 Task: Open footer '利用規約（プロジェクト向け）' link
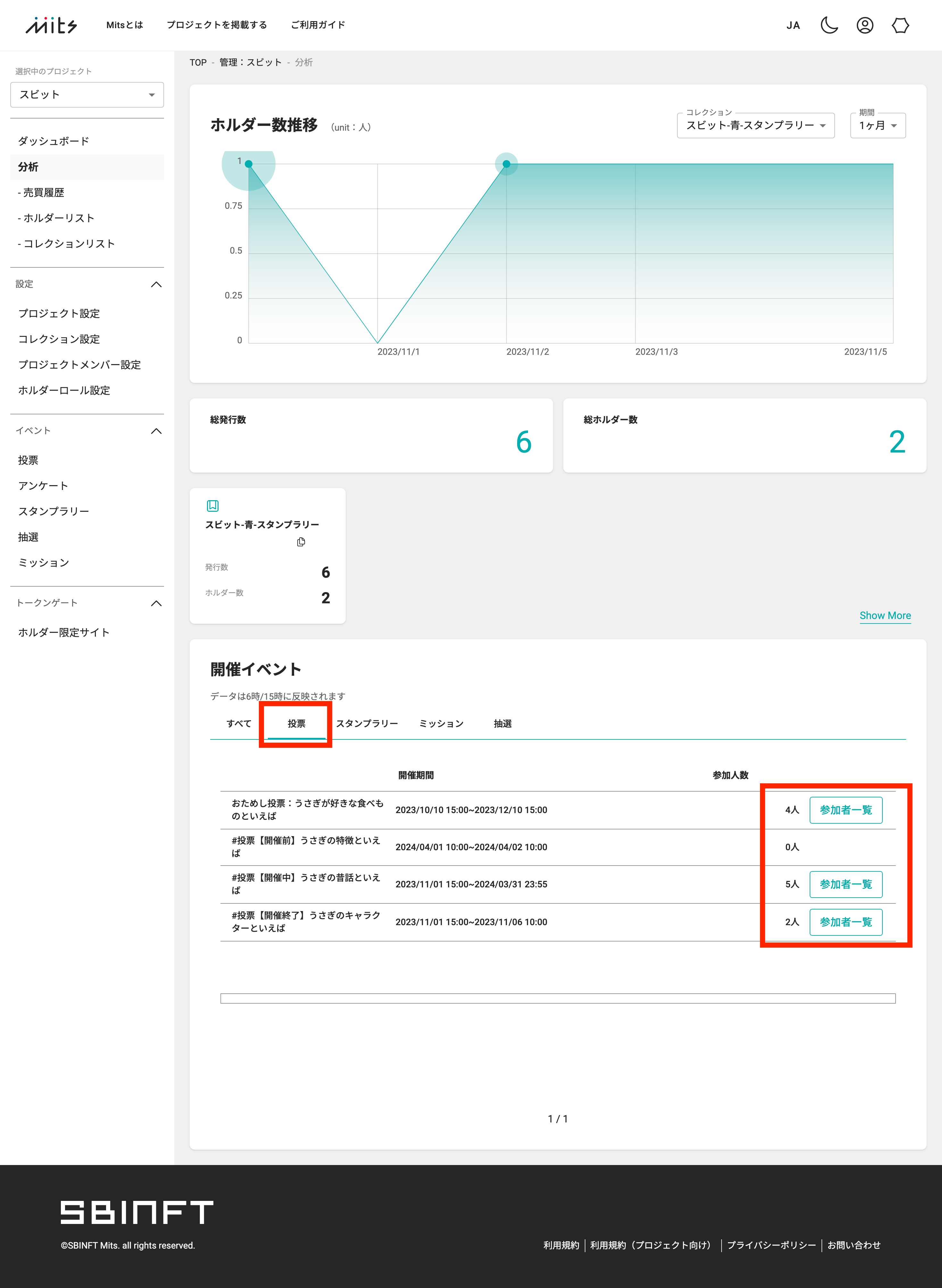[653, 1246]
